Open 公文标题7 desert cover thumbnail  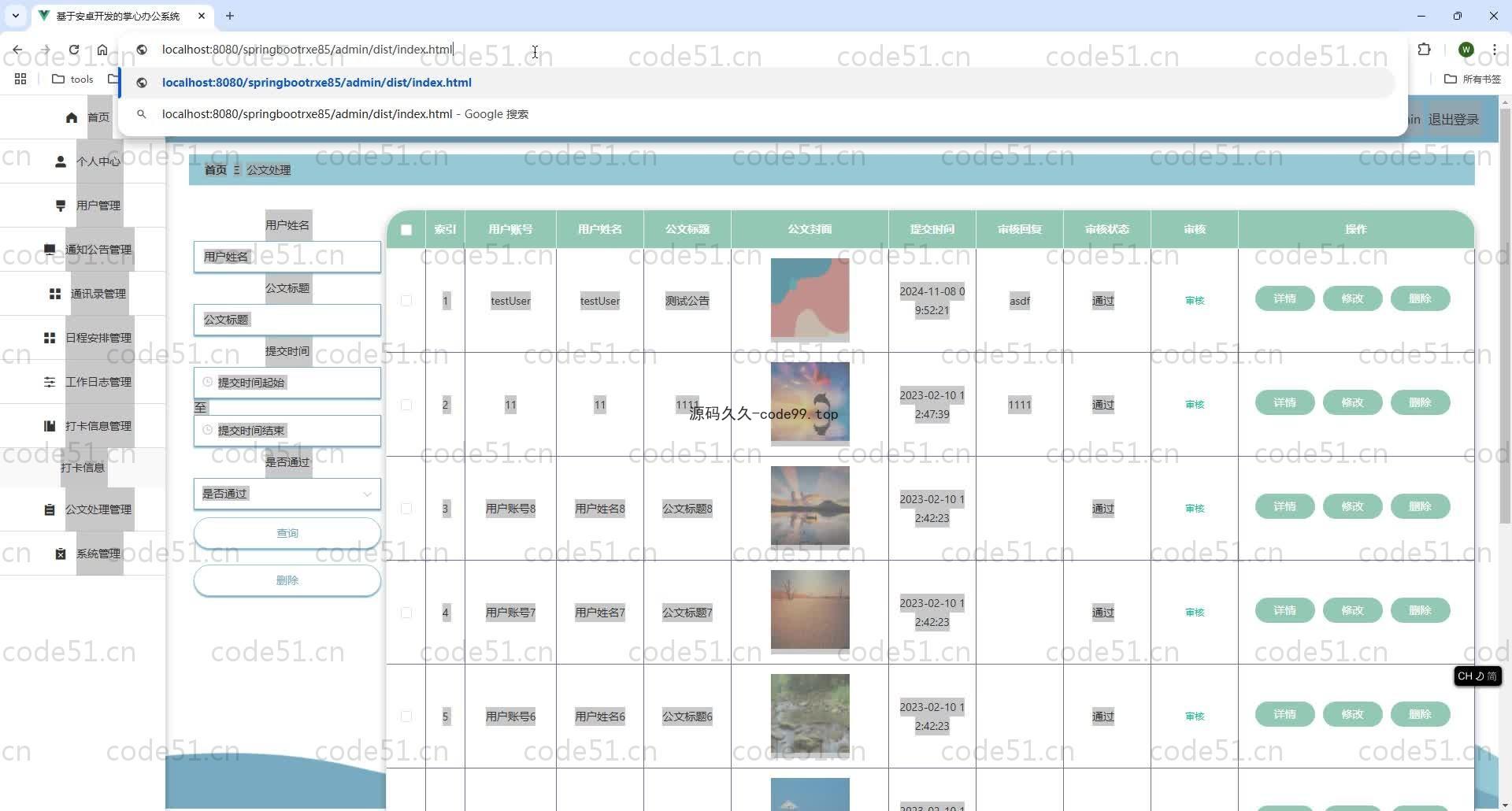tap(810, 609)
